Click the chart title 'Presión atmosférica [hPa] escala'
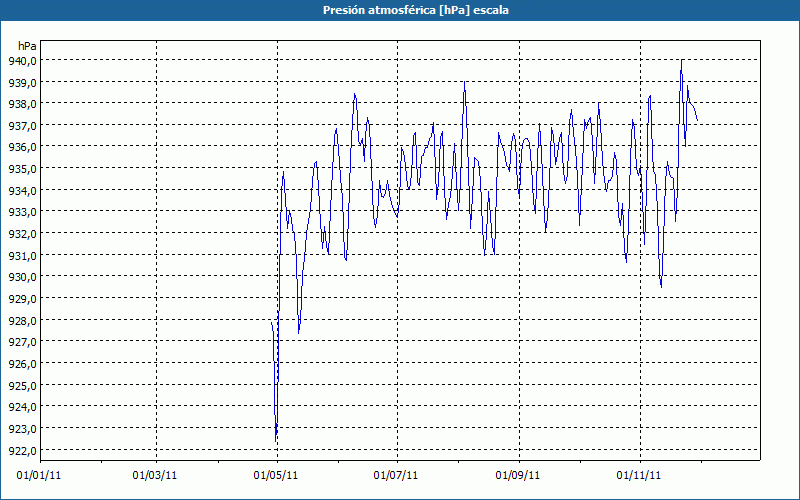 coord(415,10)
